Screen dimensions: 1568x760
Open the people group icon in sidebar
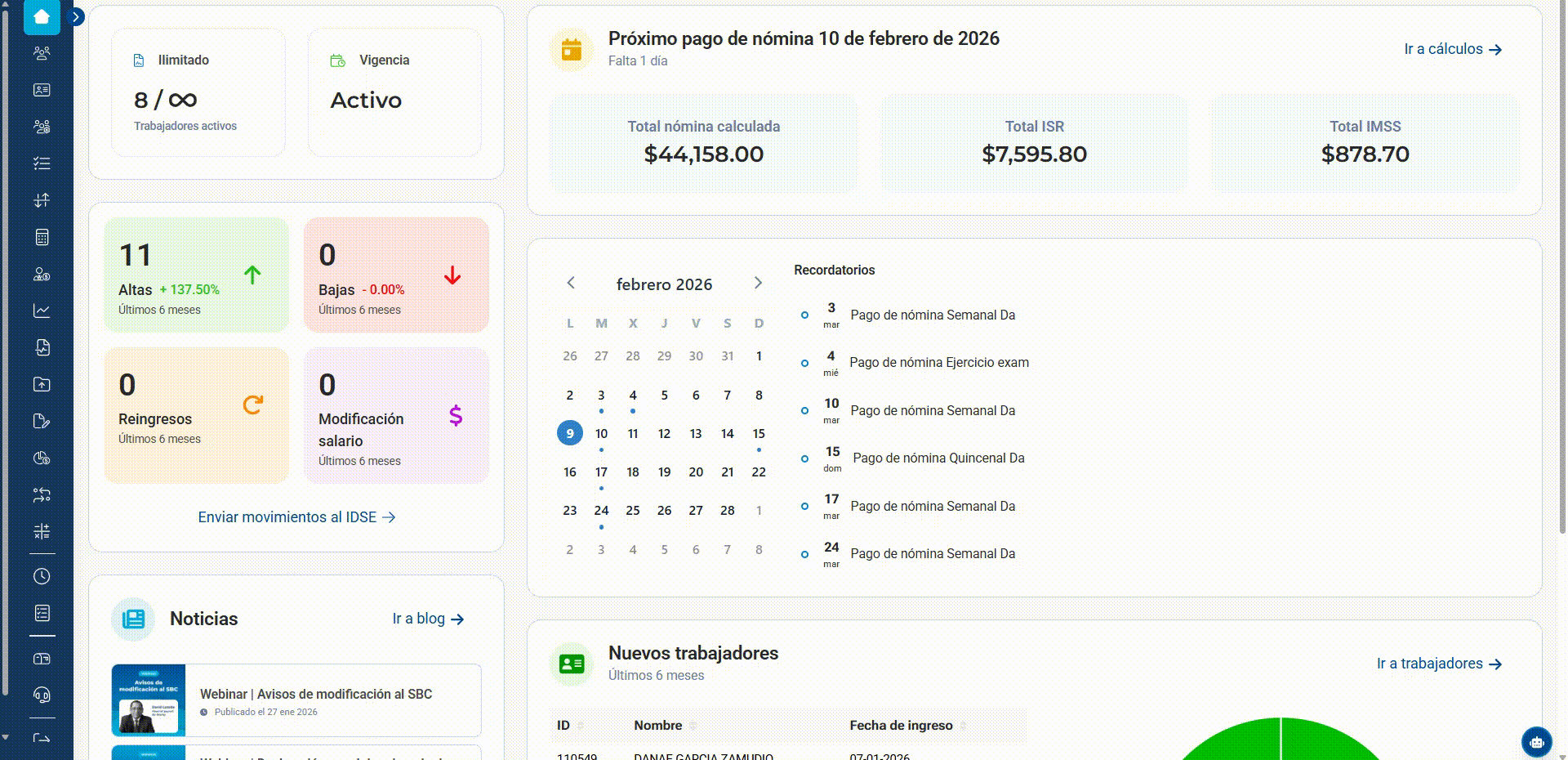[42, 53]
